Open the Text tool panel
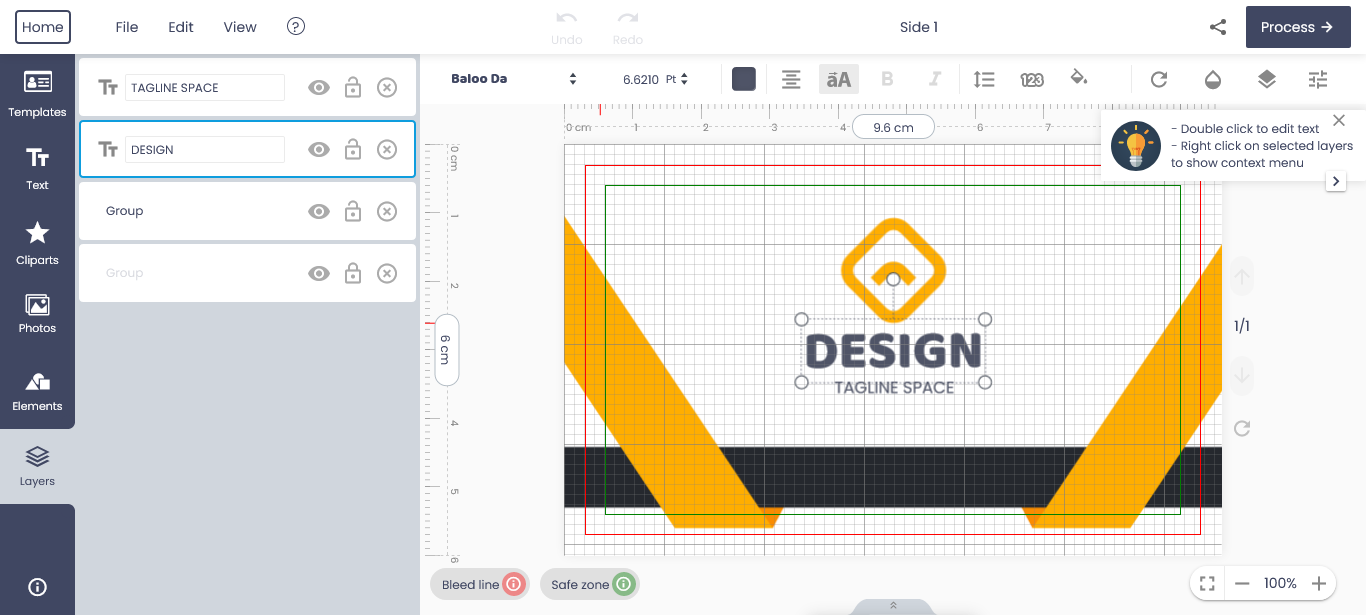 coord(37,168)
